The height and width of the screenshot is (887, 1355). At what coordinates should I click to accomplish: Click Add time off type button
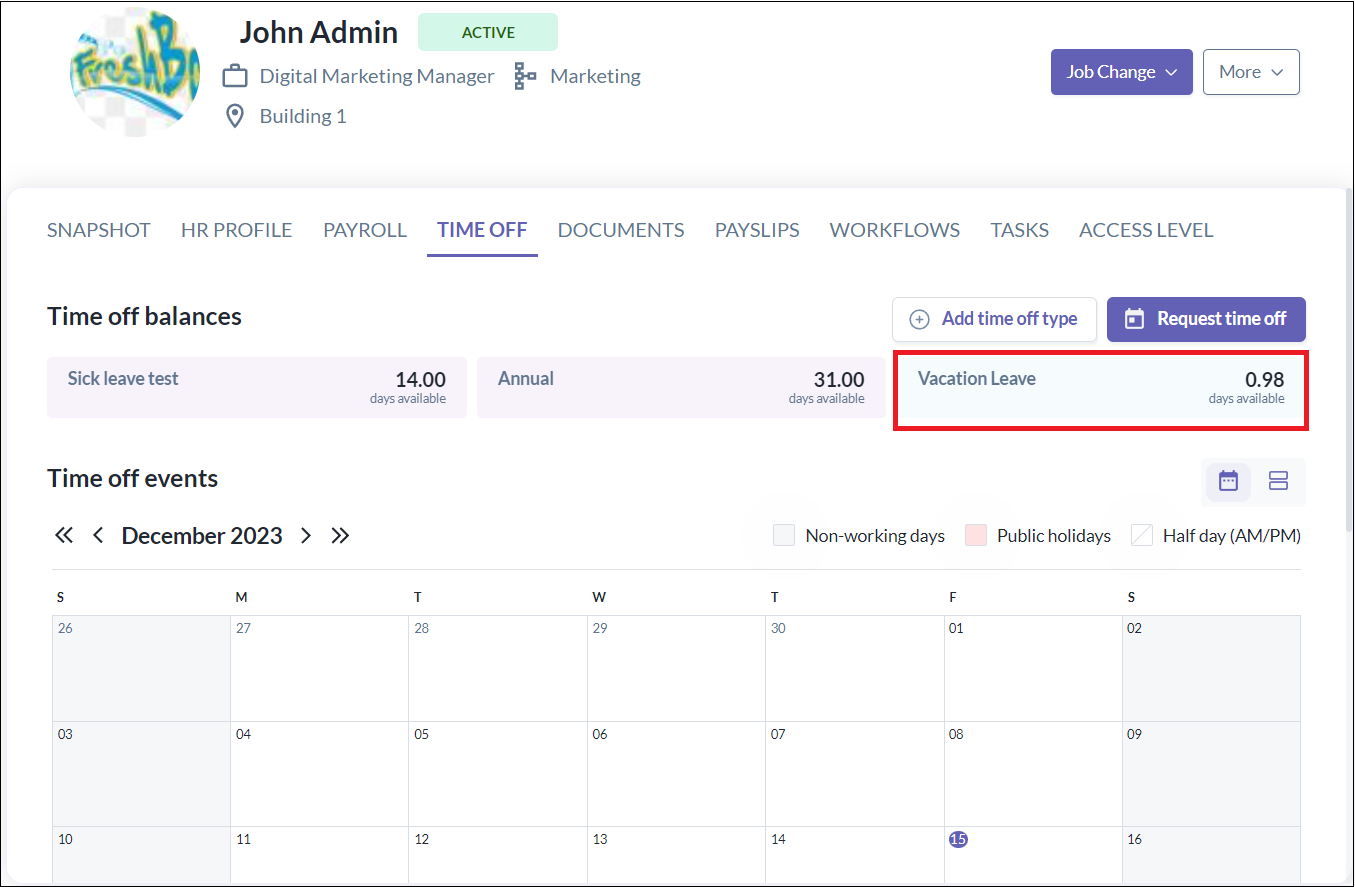994,319
